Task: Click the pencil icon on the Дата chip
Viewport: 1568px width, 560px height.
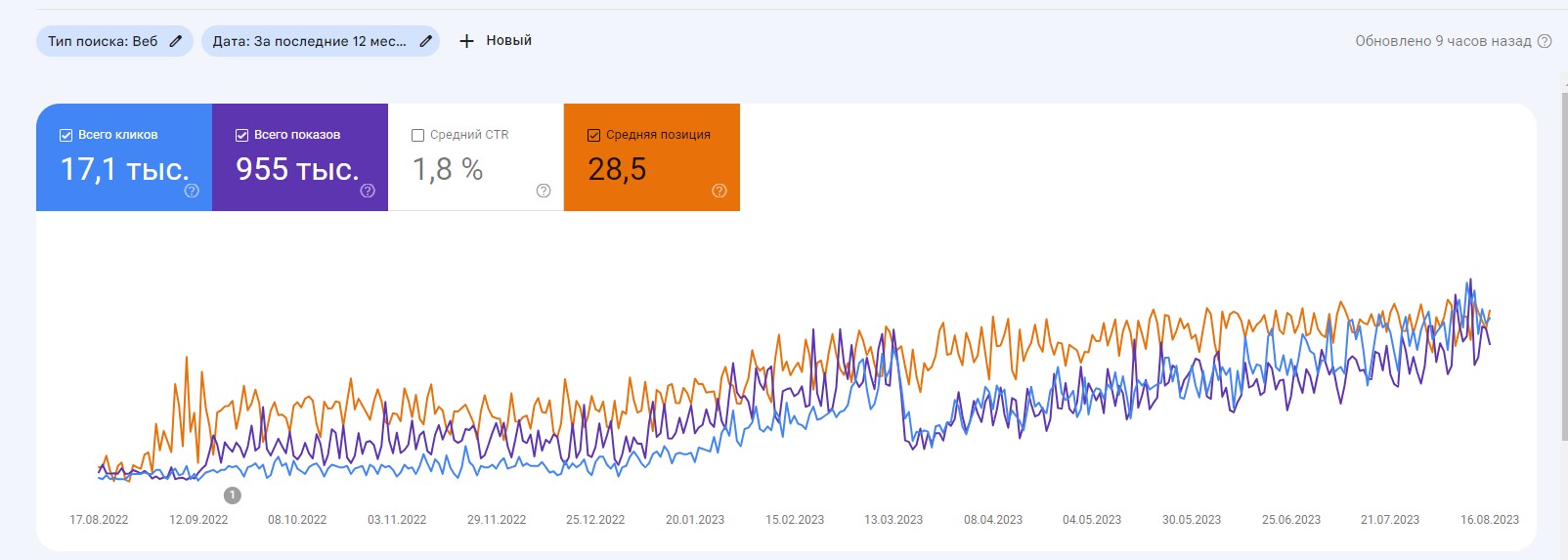Action: (x=425, y=41)
